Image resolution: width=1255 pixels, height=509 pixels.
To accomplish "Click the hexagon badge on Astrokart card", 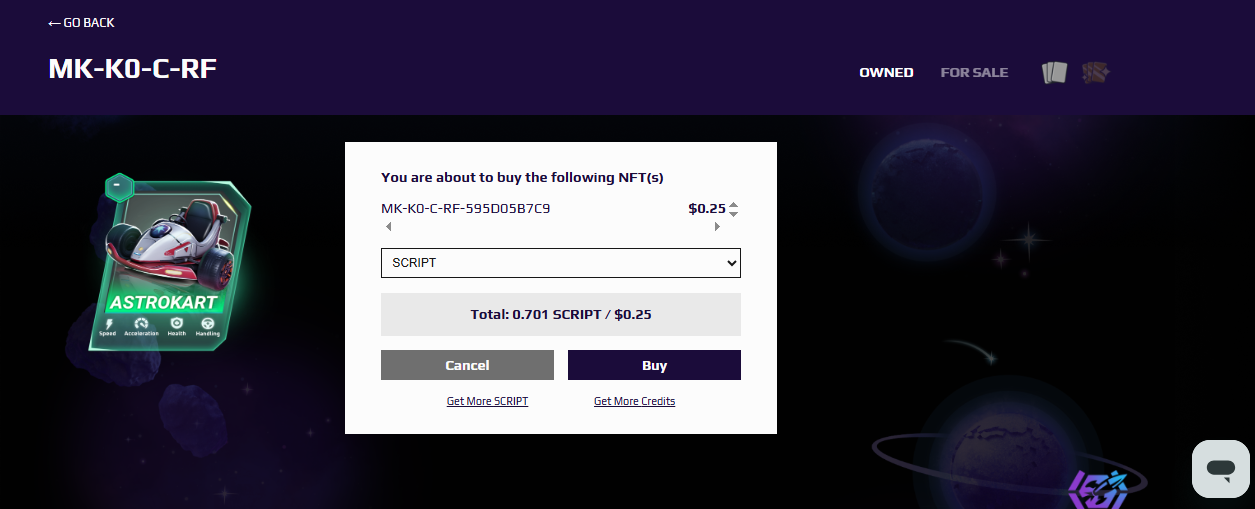I will coord(119,187).
